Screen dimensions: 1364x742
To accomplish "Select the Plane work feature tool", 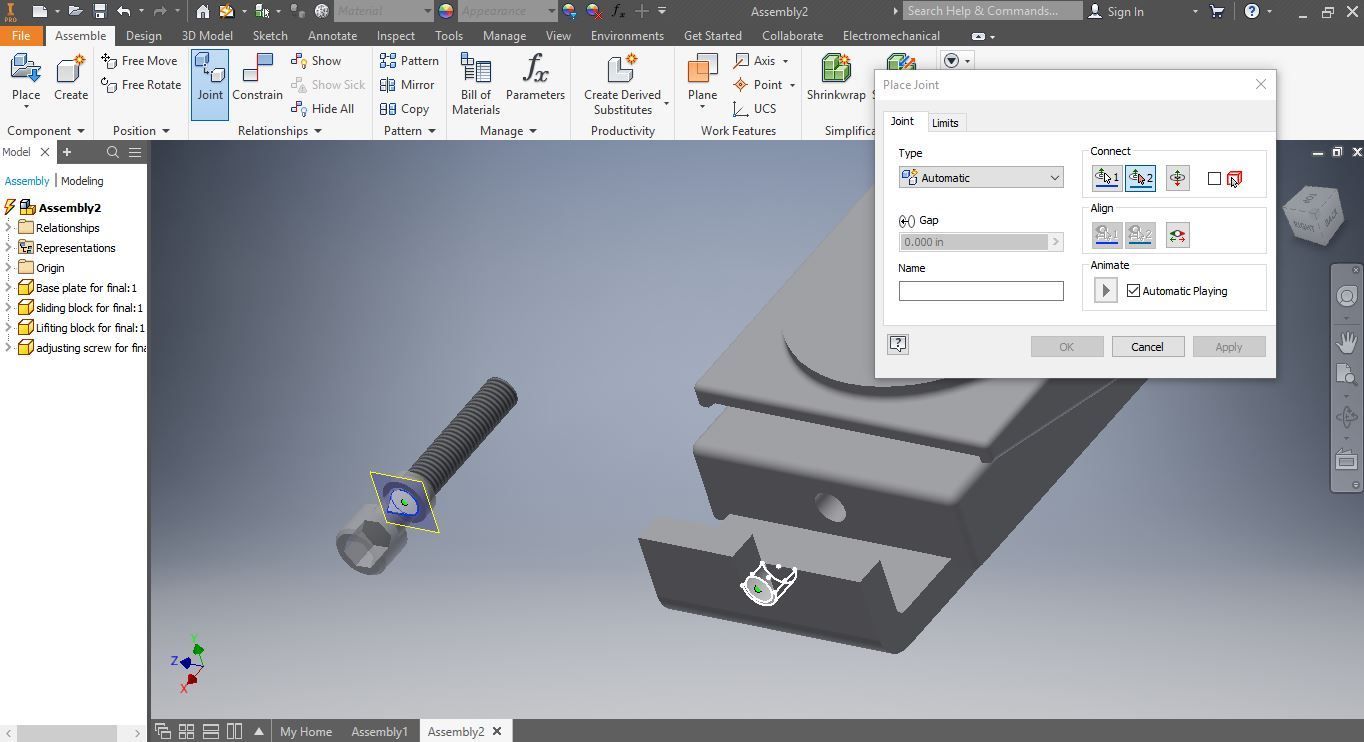I will click(x=702, y=78).
